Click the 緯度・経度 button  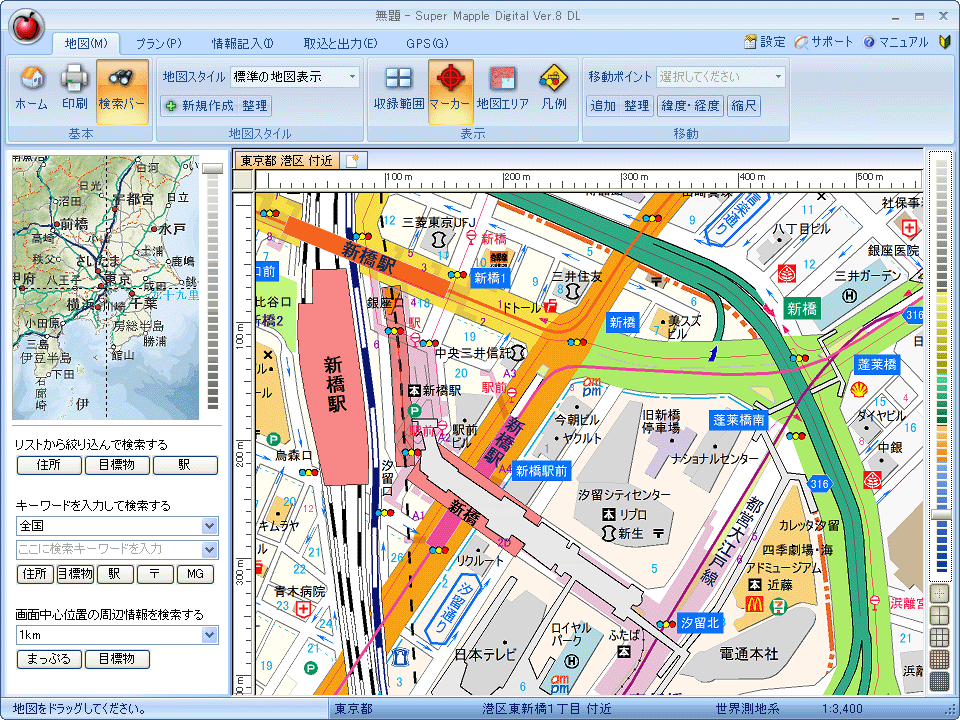[x=691, y=106]
